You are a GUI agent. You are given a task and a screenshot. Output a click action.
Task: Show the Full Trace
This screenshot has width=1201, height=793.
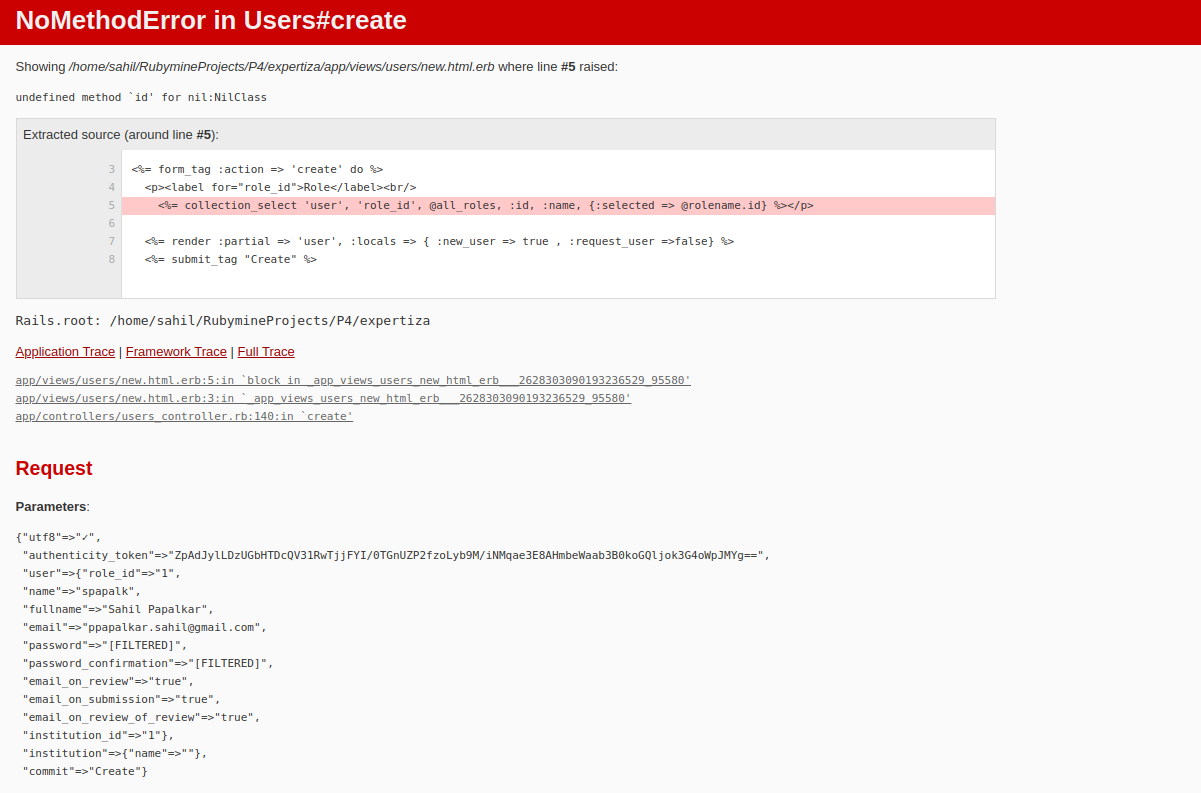pos(265,351)
